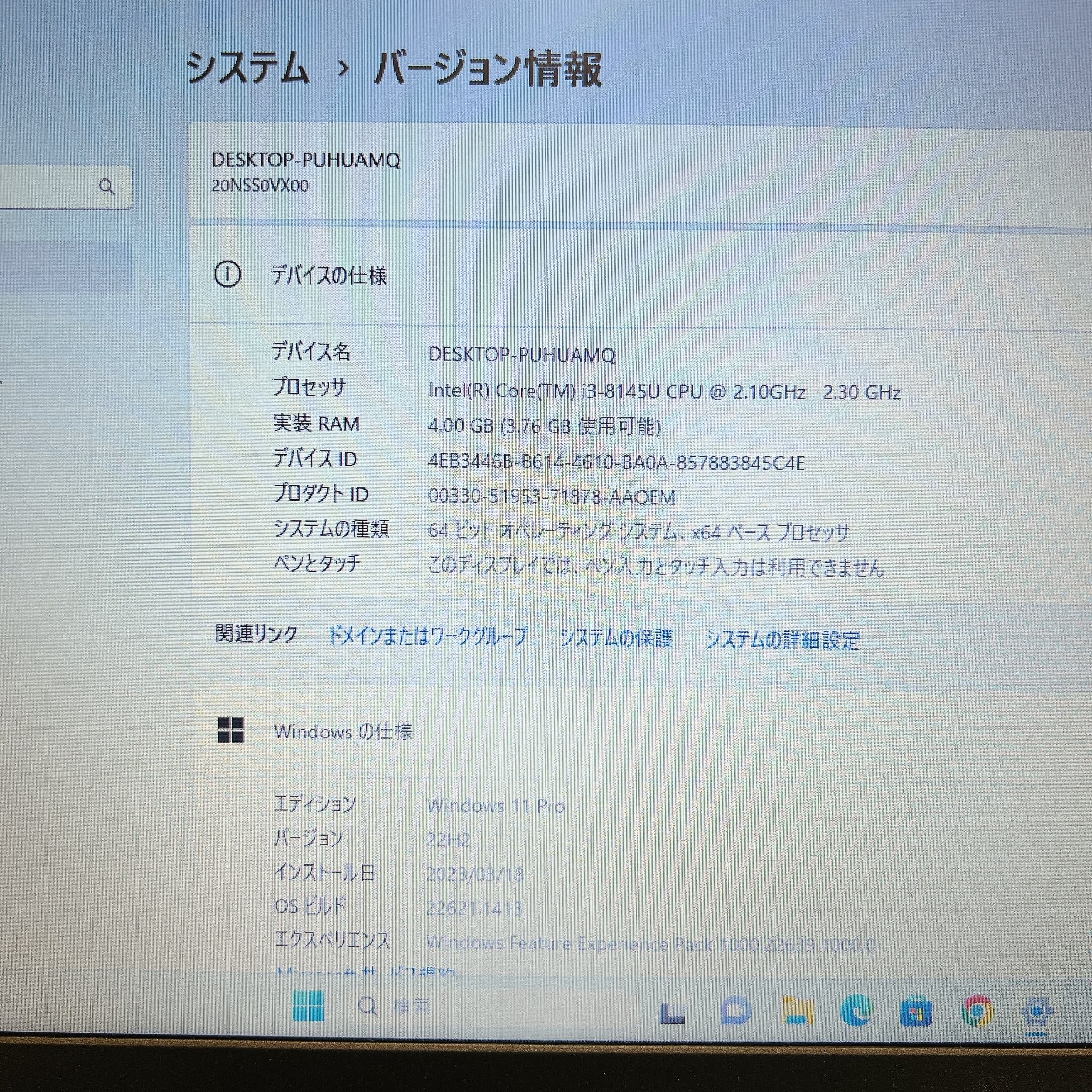Select the 4.00 GB RAM value
Screen dimensions: 1092x1092
544,426
